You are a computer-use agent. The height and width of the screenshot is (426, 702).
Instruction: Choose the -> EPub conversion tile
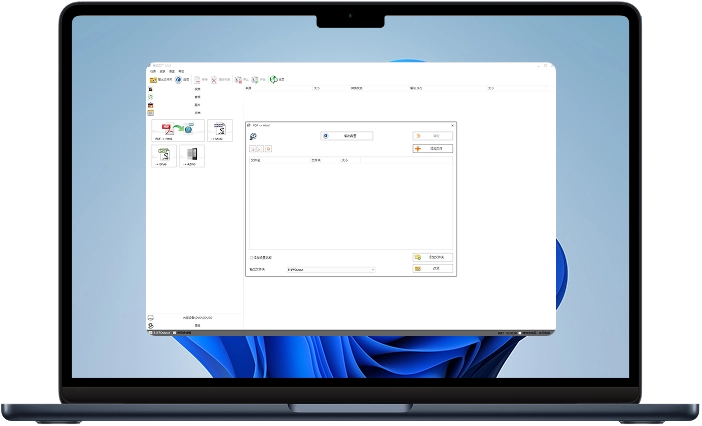[x=164, y=157]
